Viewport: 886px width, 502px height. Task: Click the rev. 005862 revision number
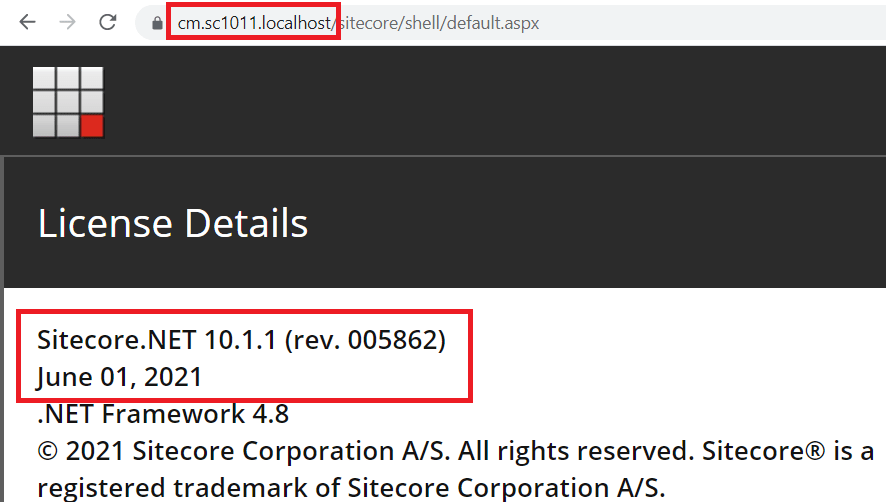tap(372, 340)
